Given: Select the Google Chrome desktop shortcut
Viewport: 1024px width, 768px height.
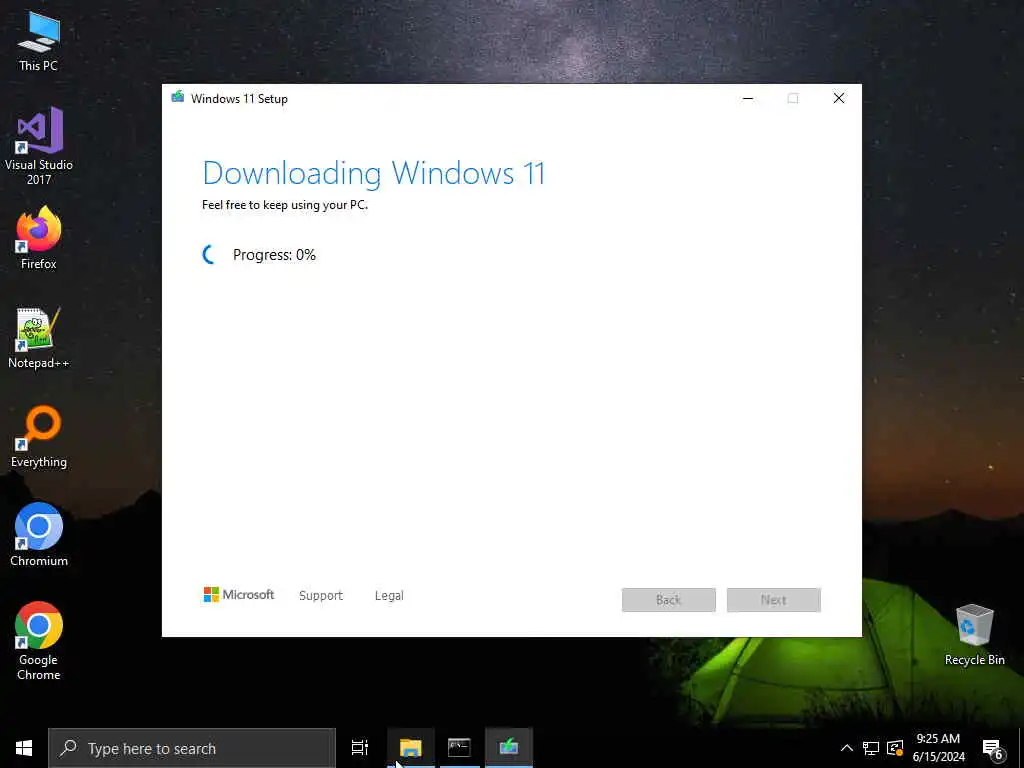Looking at the screenshot, I should 39,641.
